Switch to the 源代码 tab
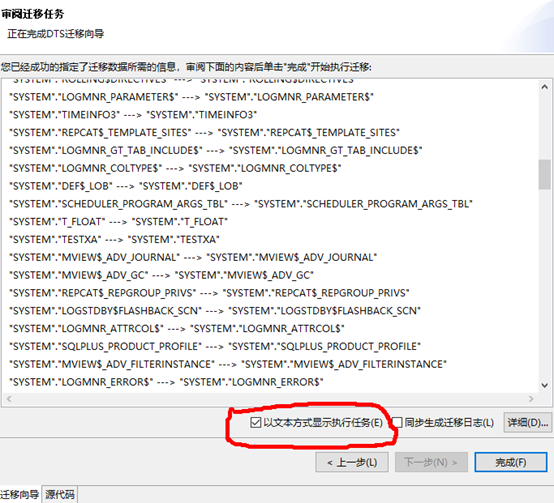Screen dimensions: 554x503 pos(60,494)
